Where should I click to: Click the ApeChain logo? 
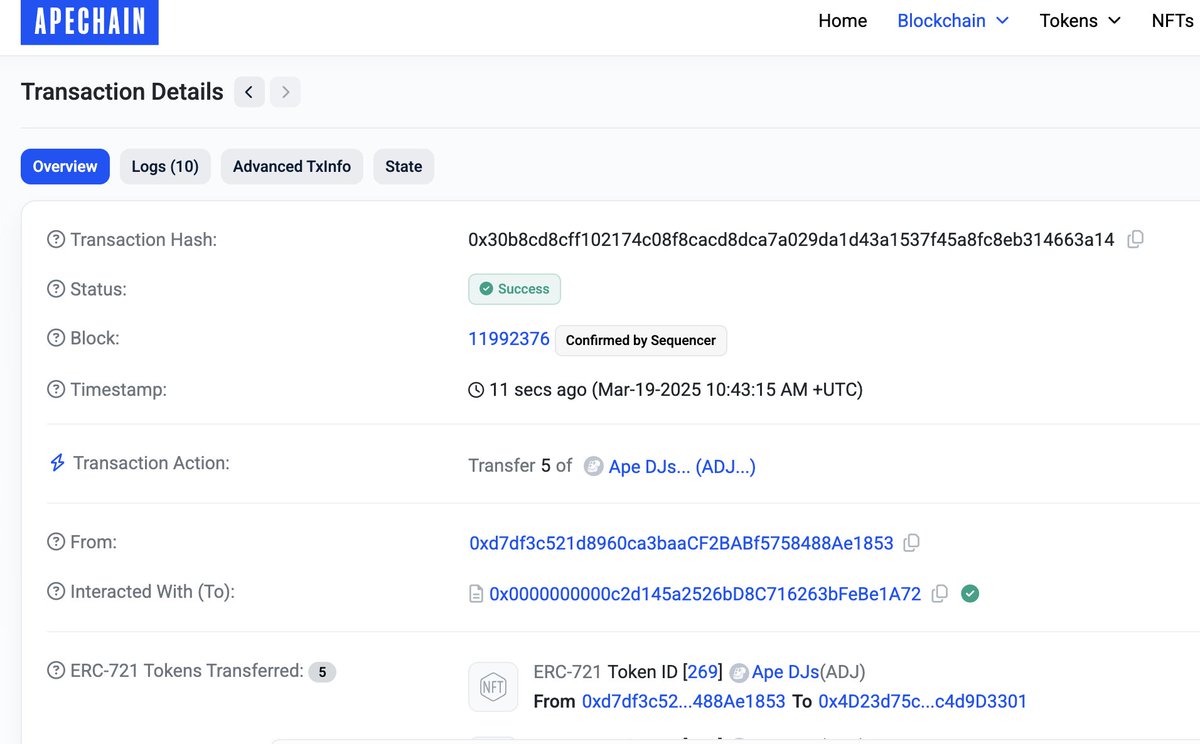tap(90, 22)
